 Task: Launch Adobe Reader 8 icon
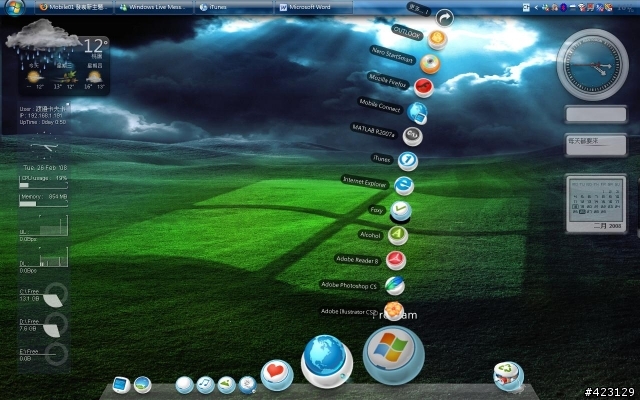point(396,260)
